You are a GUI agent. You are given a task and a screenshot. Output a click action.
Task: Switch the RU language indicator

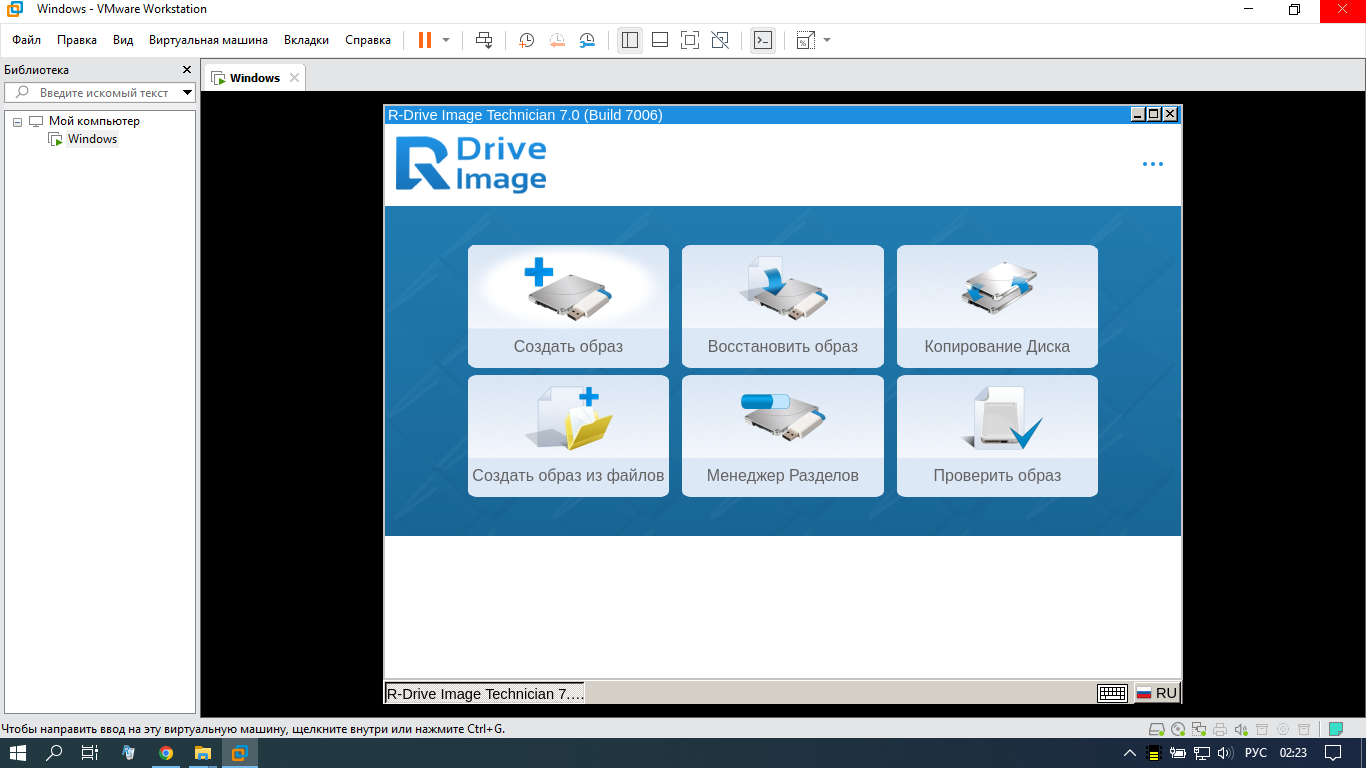[x=1157, y=693]
